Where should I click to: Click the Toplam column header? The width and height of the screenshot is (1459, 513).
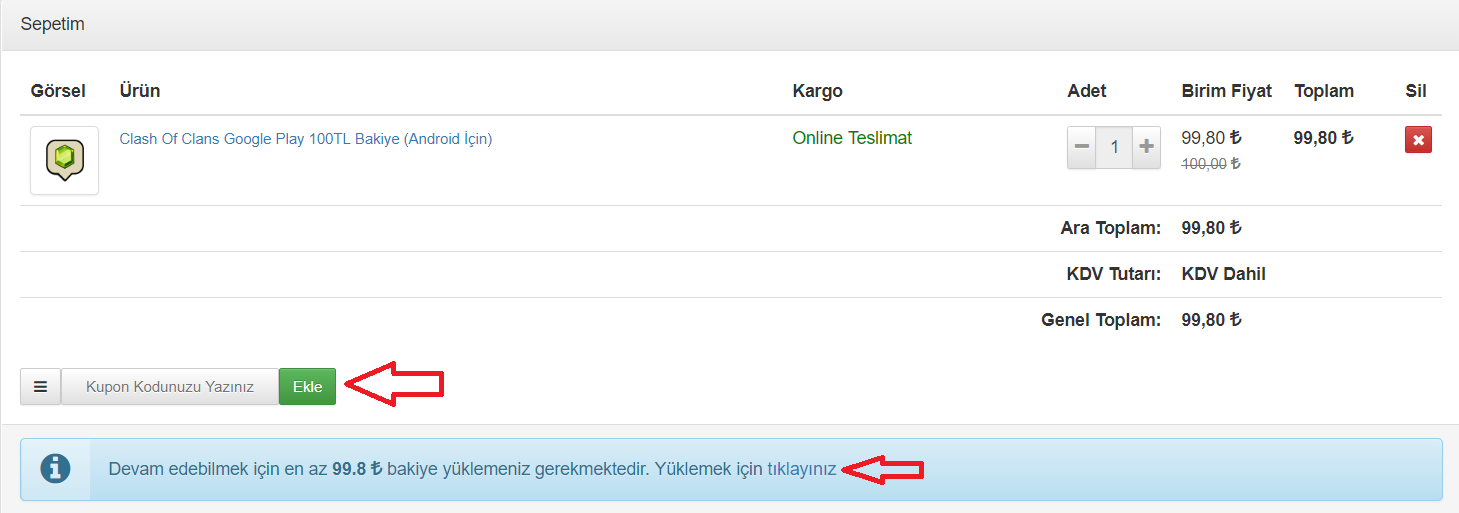tap(1324, 91)
